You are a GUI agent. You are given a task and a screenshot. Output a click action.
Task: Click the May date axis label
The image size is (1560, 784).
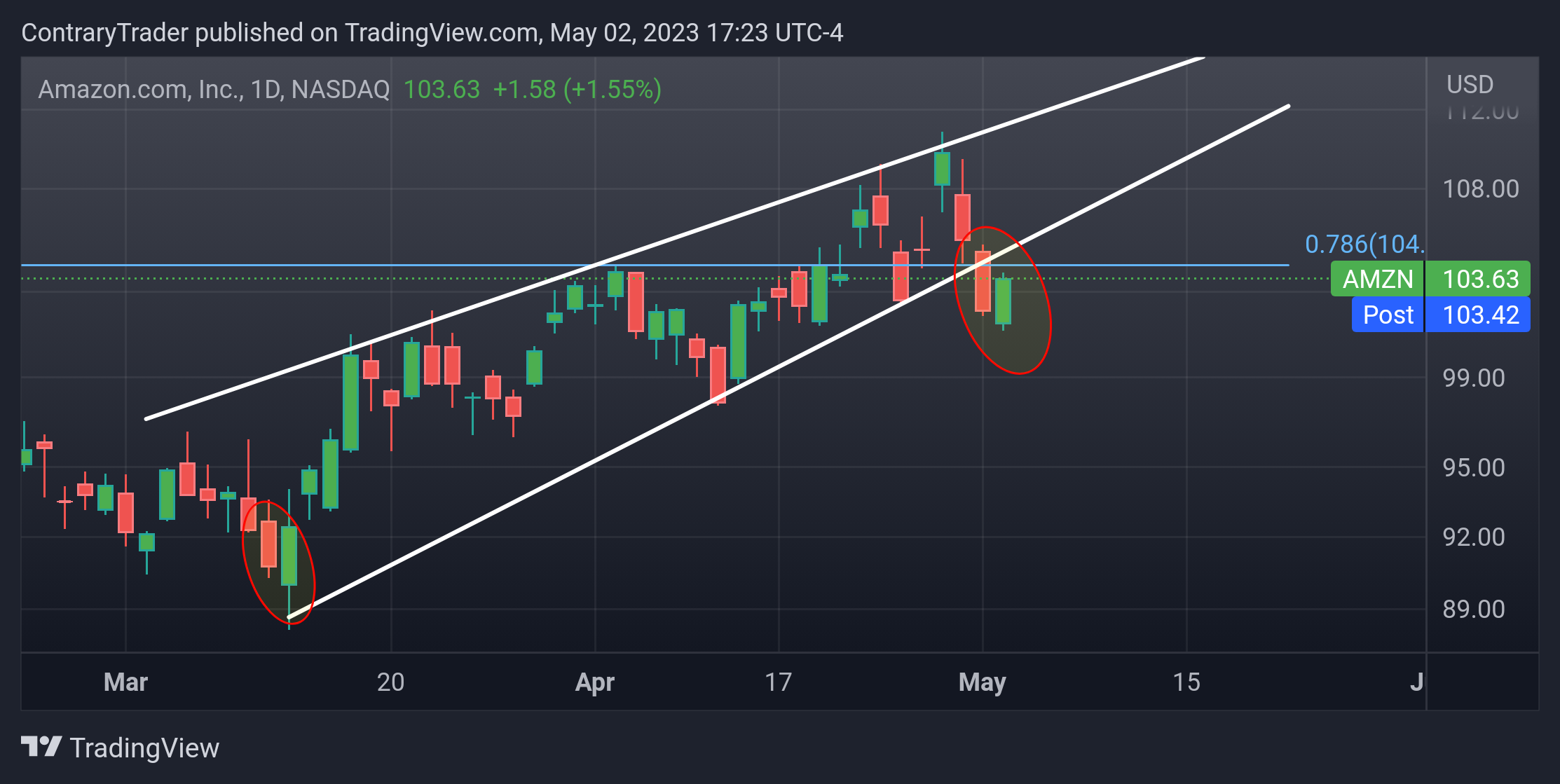(982, 682)
